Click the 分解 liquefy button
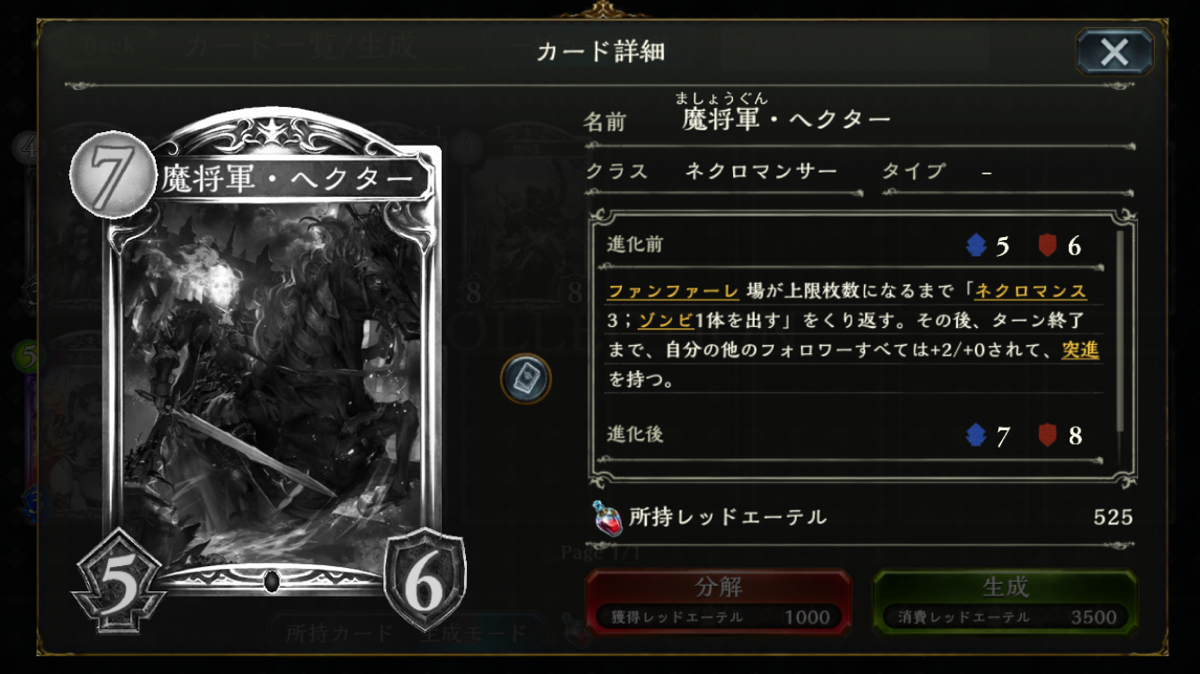The width and height of the screenshot is (1200, 674). coord(718,602)
